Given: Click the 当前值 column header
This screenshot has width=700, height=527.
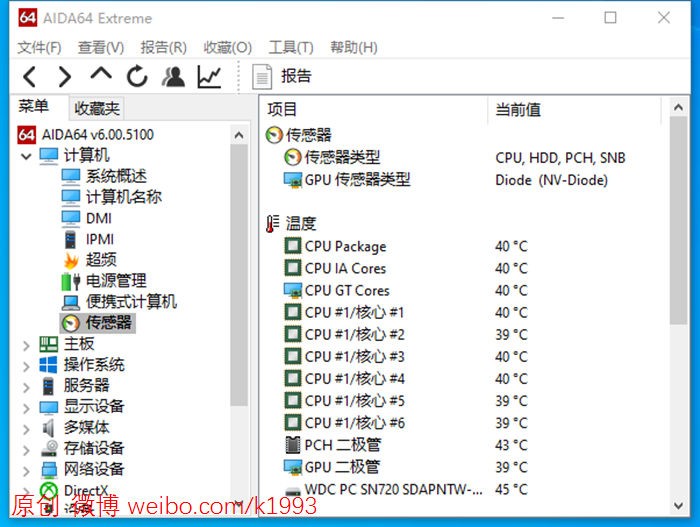Looking at the screenshot, I should click(518, 109).
